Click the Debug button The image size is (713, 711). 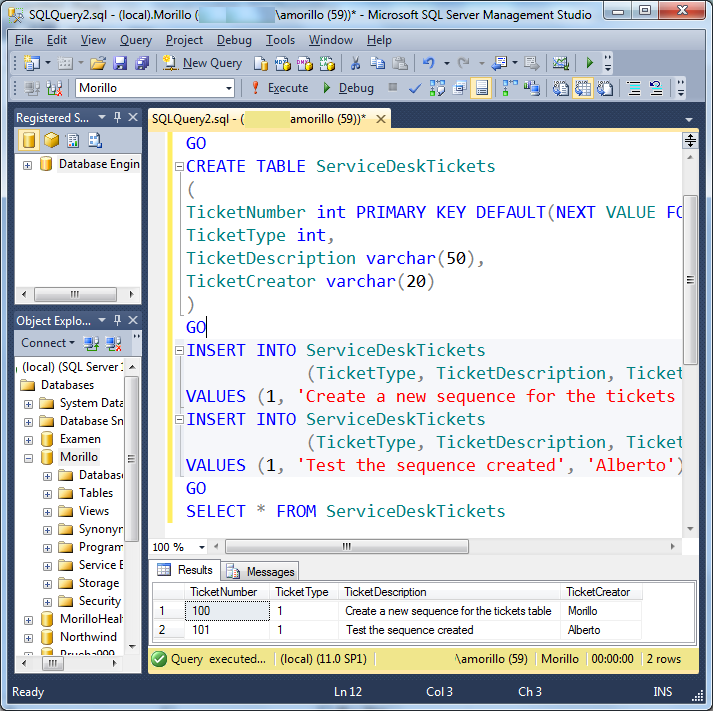point(348,88)
